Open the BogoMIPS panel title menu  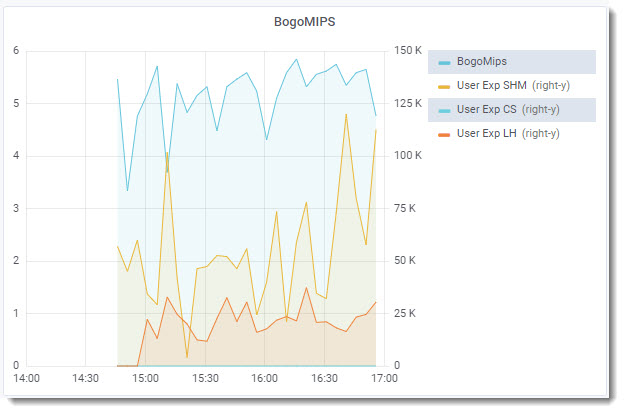point(304,22)
